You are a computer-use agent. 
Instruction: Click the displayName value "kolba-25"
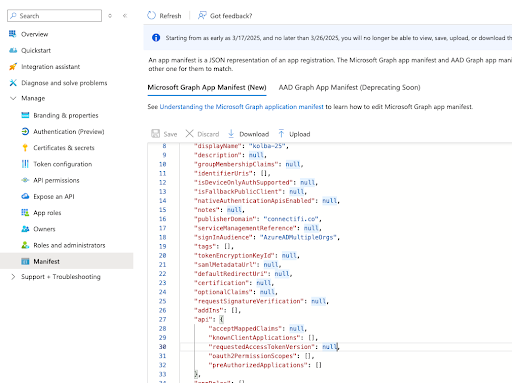pyautogui.click(x=267, y=146)
